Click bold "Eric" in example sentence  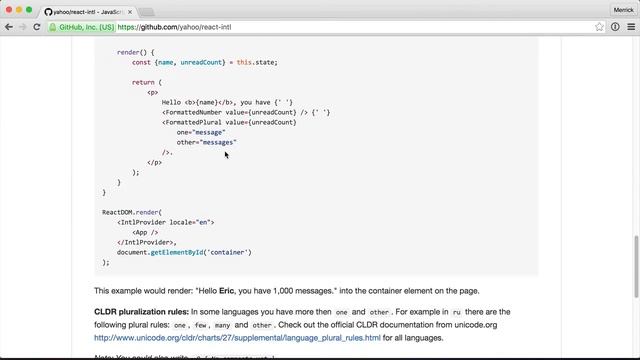click(x=227, y=291)
